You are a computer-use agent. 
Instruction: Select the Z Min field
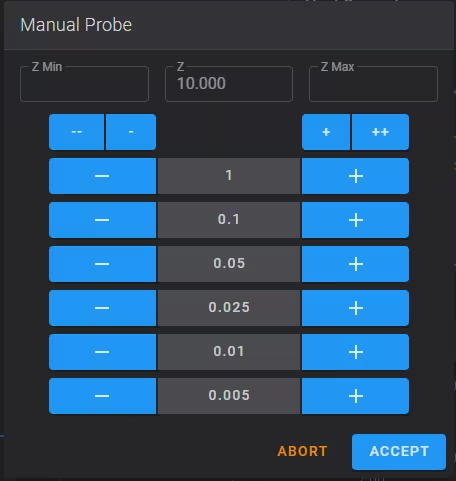pos(84,84)
